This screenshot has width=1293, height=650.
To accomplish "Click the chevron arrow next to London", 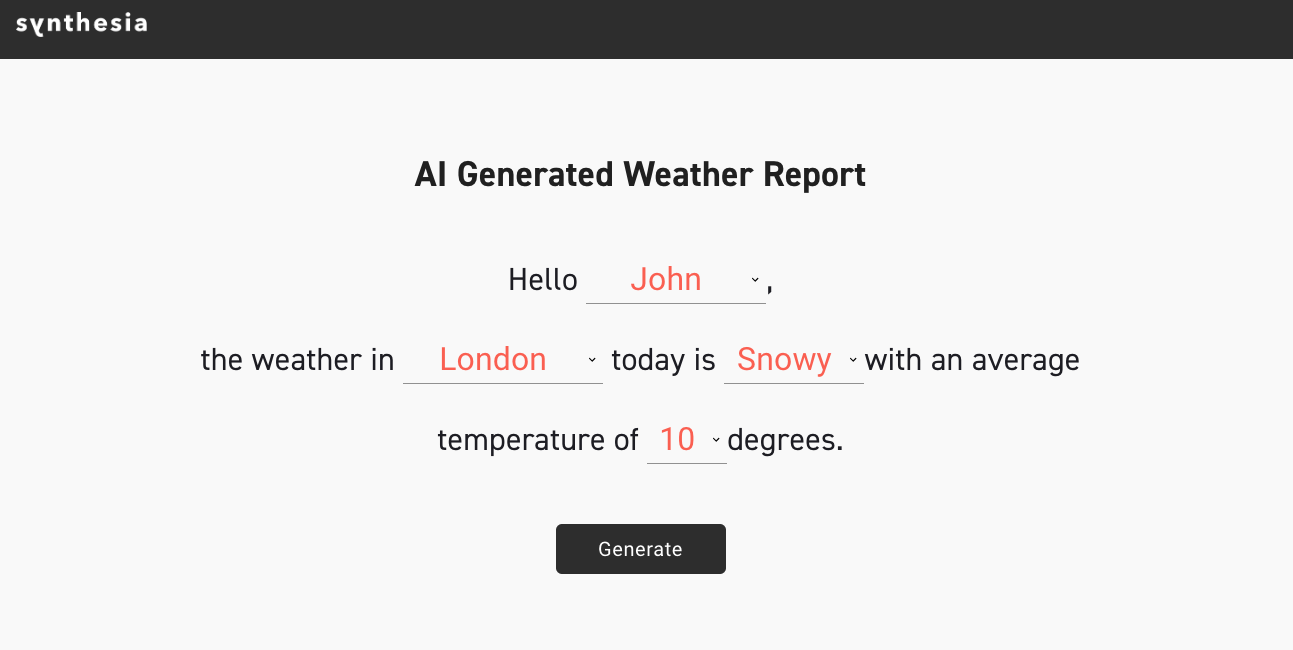I will [x=592, y=360].
